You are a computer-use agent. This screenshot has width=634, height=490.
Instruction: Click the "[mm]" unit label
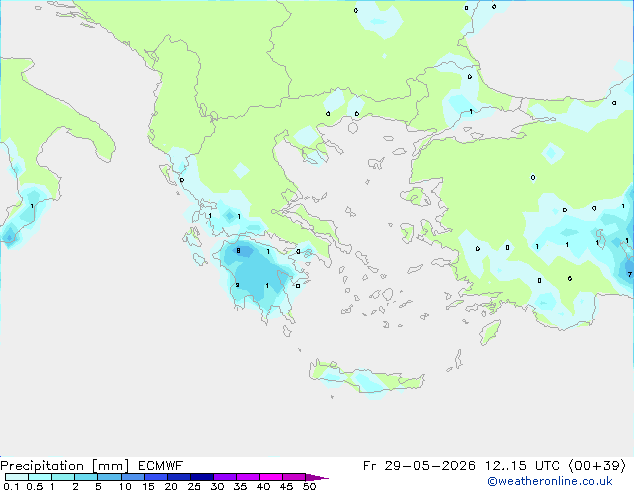(110, 466)
